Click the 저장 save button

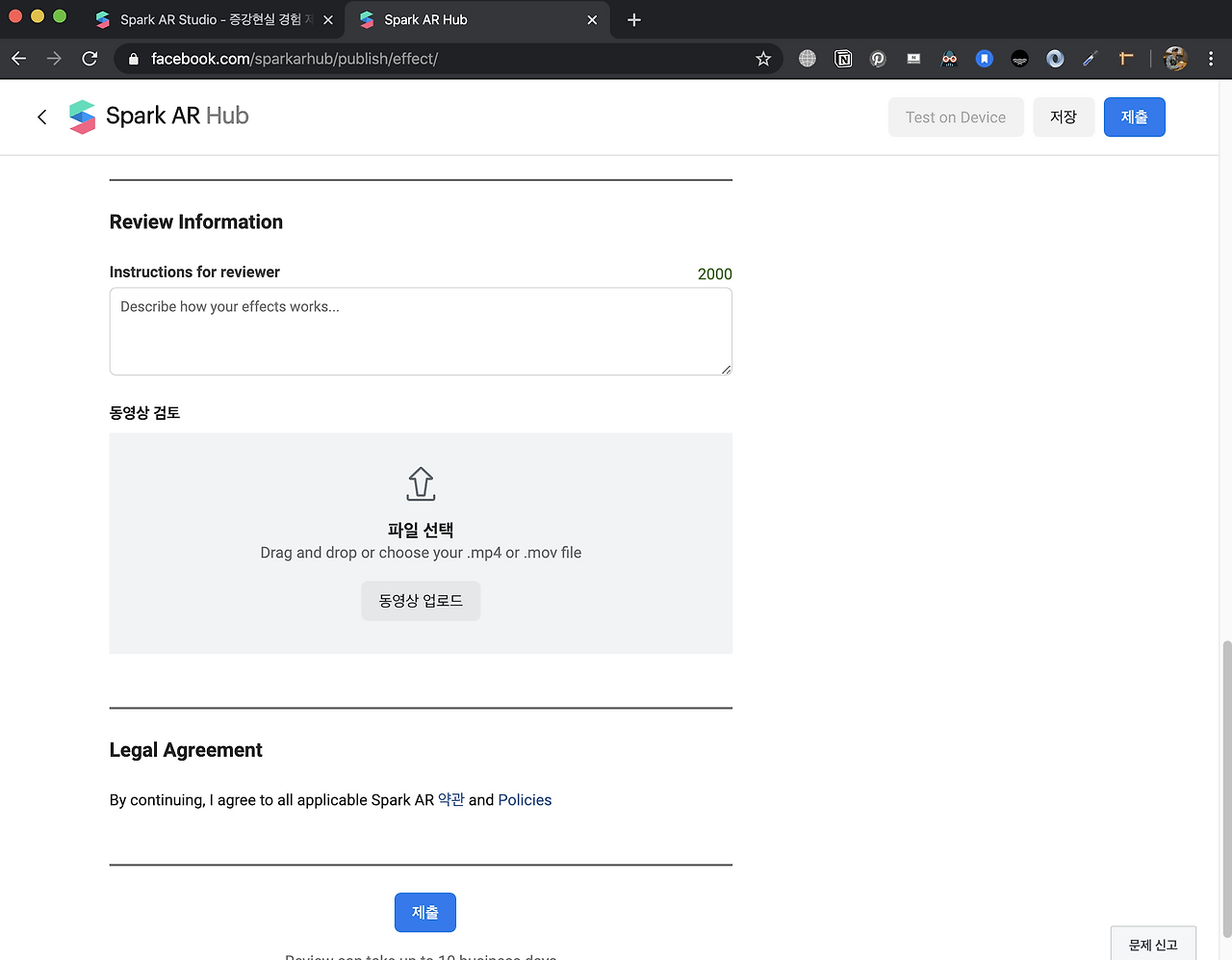(1064, 117)
